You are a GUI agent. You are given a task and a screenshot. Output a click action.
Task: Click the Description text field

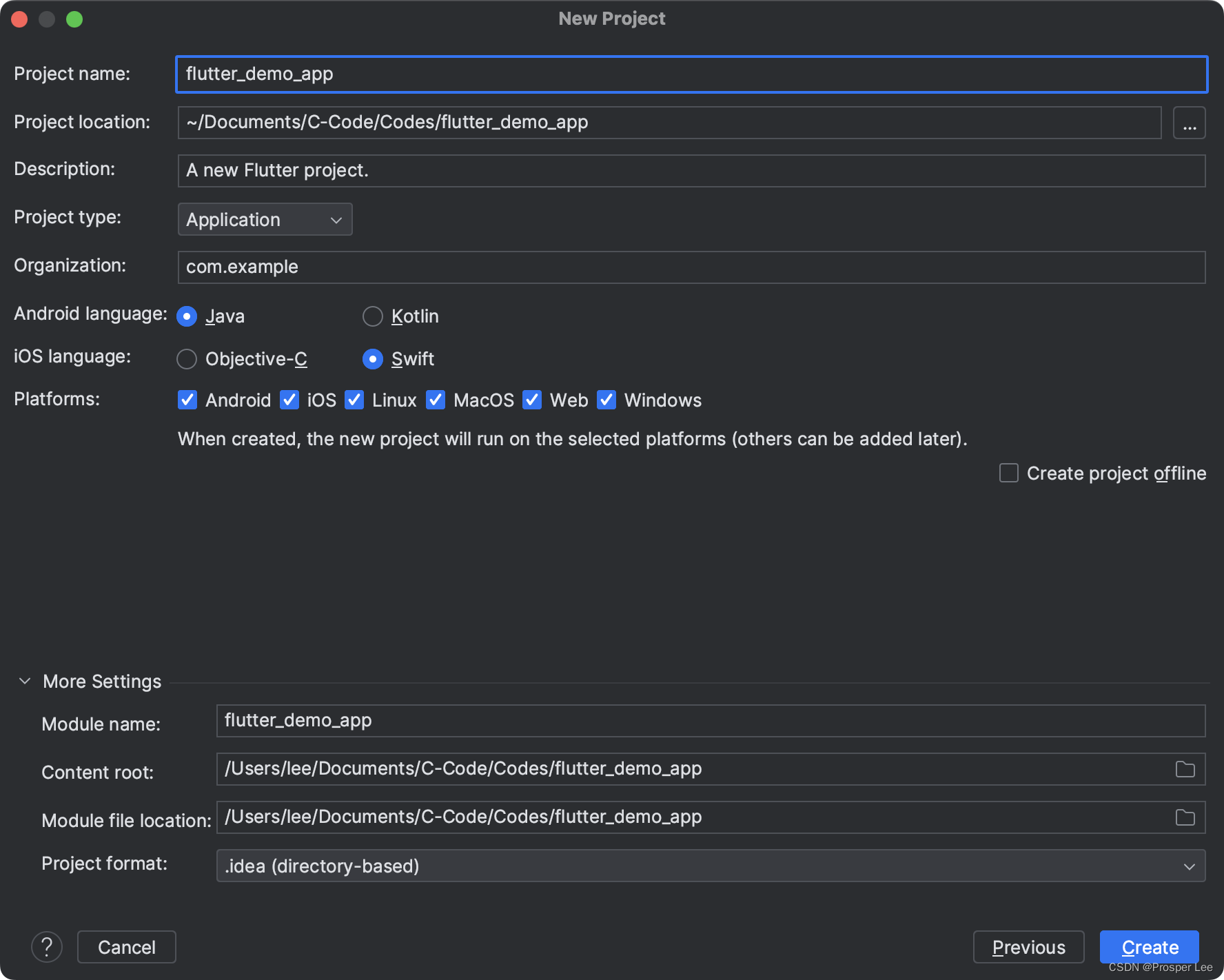[x=691, y=171]
